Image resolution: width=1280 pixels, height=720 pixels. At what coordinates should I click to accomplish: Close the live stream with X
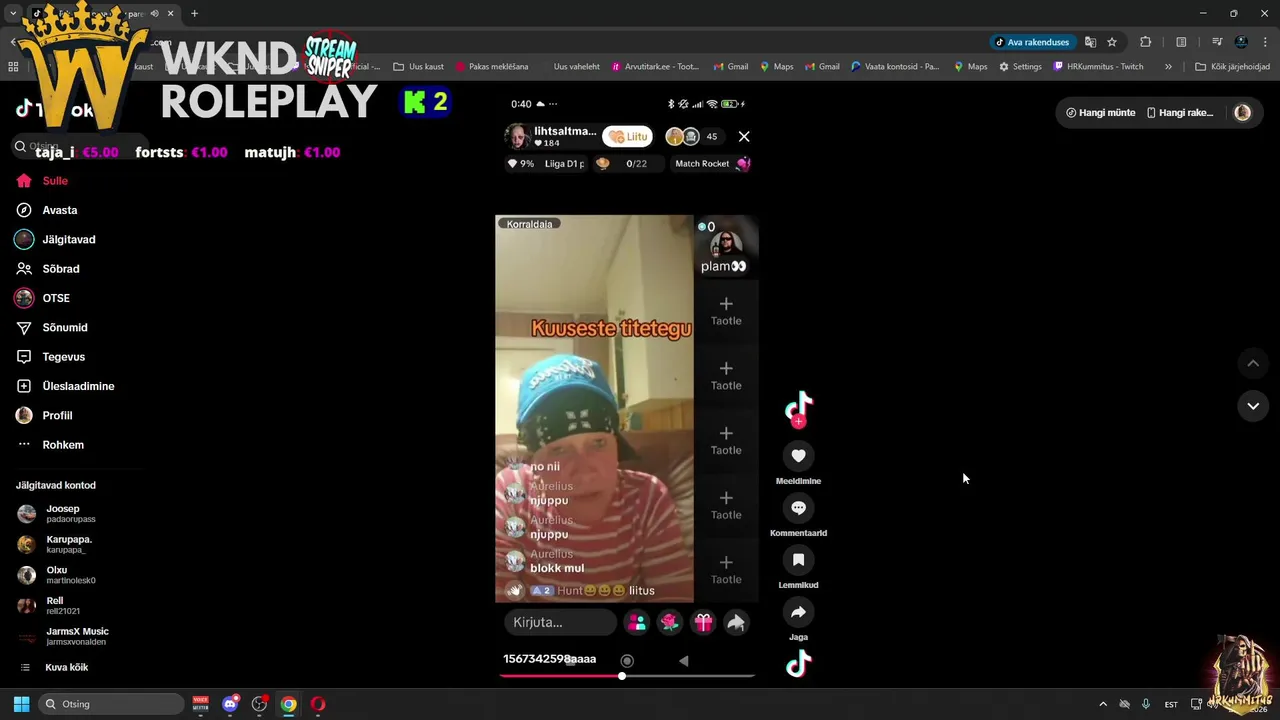coord(744,136)
